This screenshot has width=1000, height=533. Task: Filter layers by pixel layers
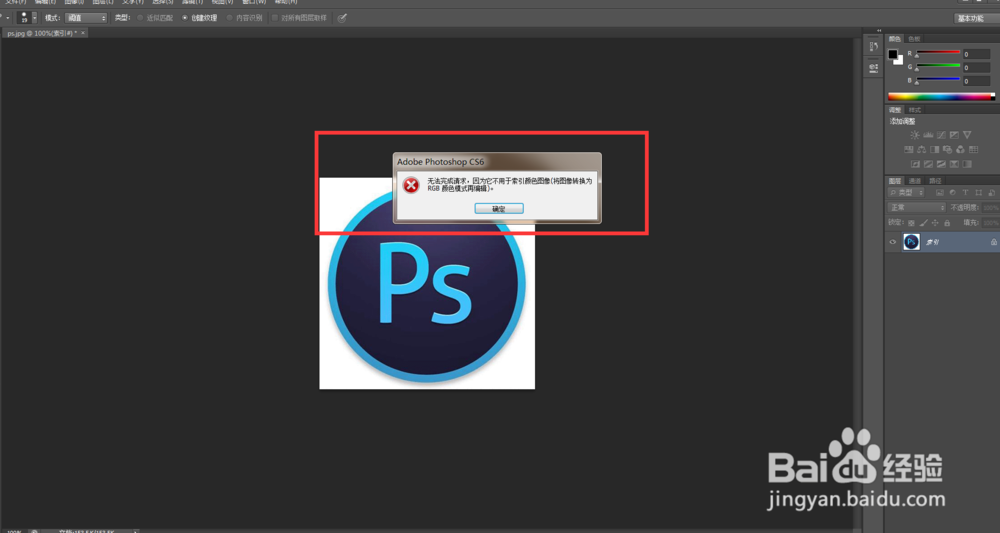[x=940, y=193]
